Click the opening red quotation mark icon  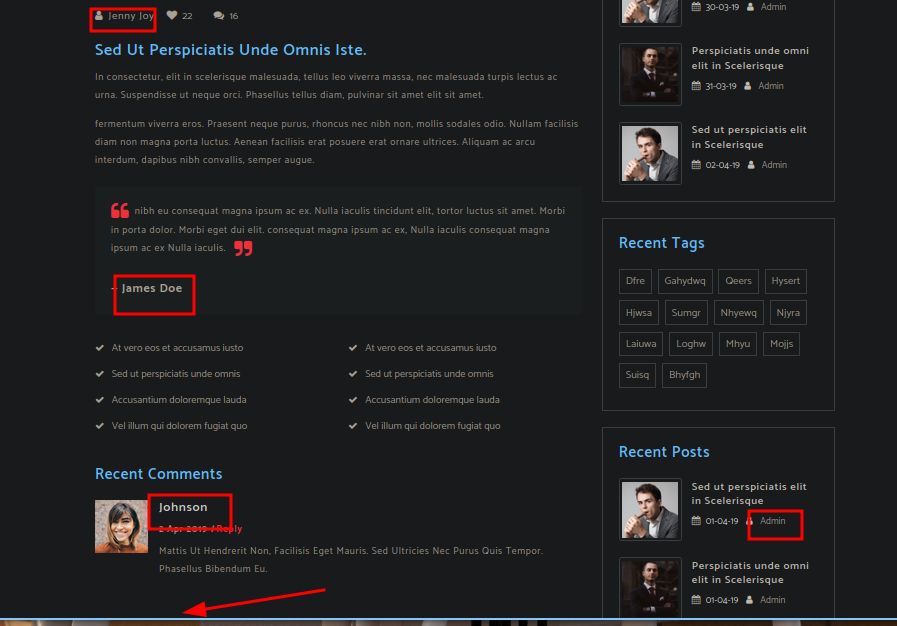pyautogui.click(x=120, y=211)
